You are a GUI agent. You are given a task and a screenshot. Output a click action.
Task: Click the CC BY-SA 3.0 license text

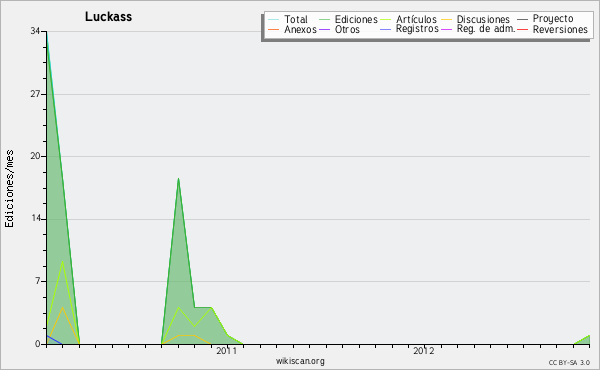point(569,362)
